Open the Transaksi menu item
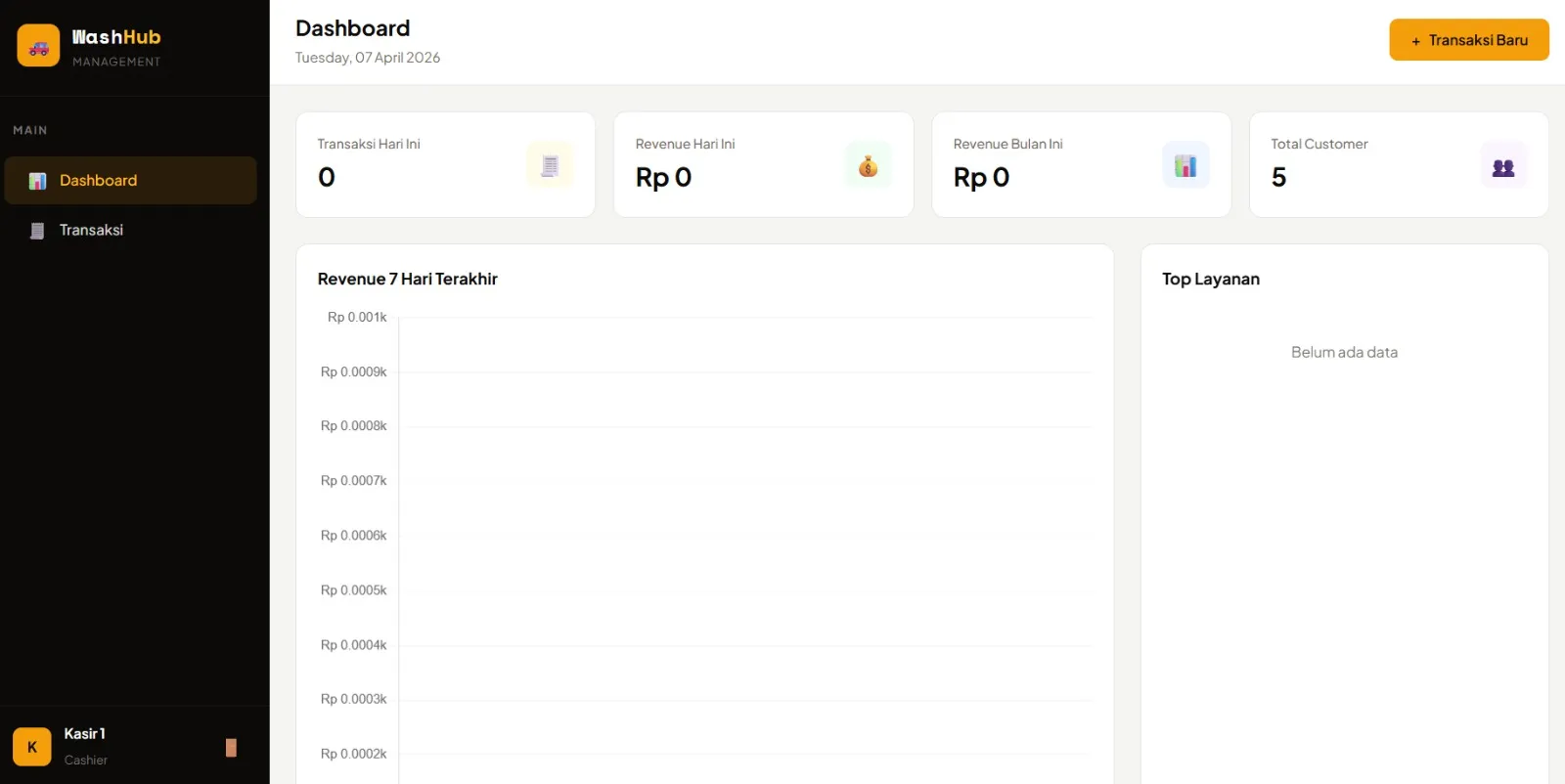Screen dimensions: 1565x784 click(x=131, y=231)
